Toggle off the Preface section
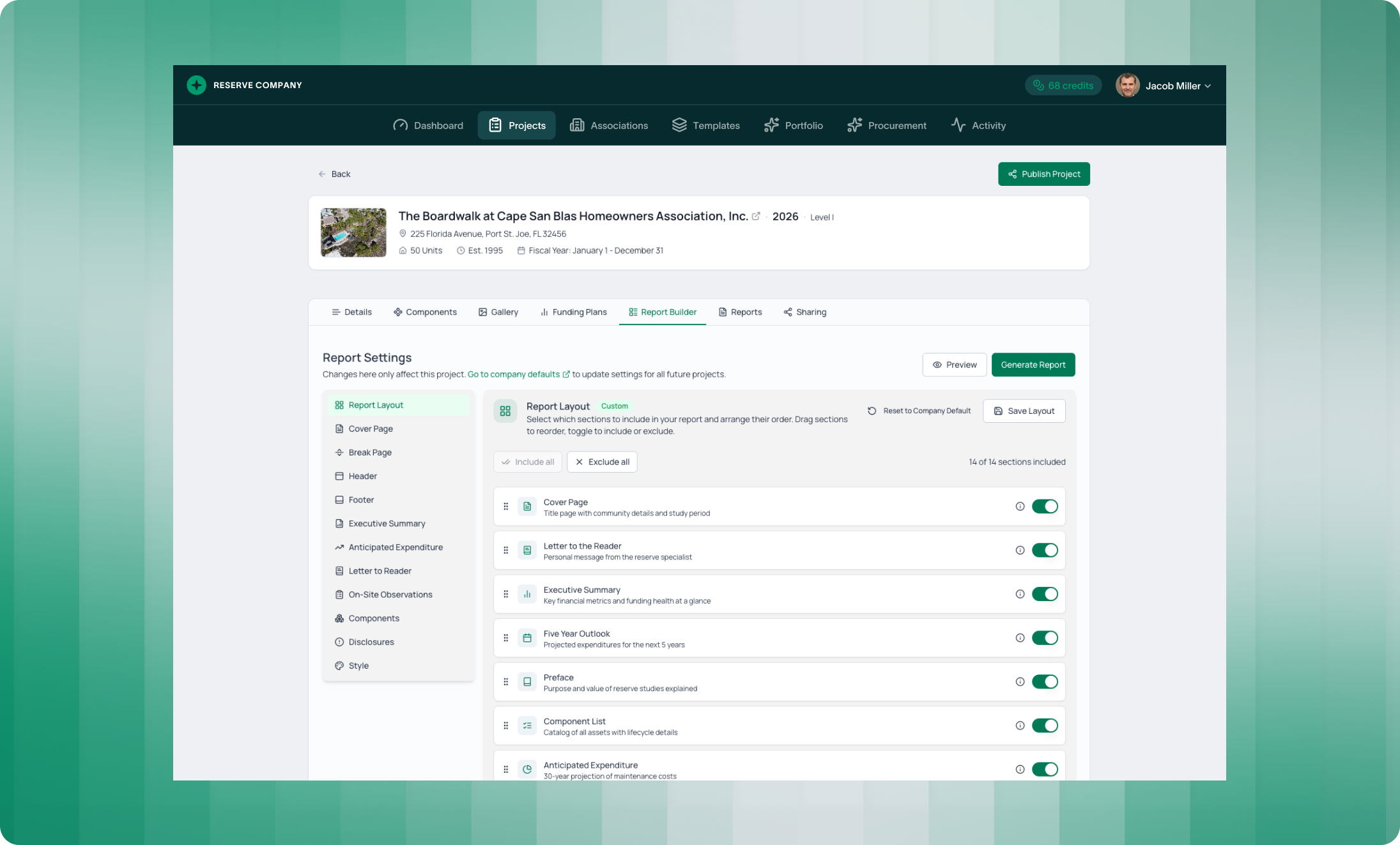This screenshot has width=1400, height=845. point(1045,682)
